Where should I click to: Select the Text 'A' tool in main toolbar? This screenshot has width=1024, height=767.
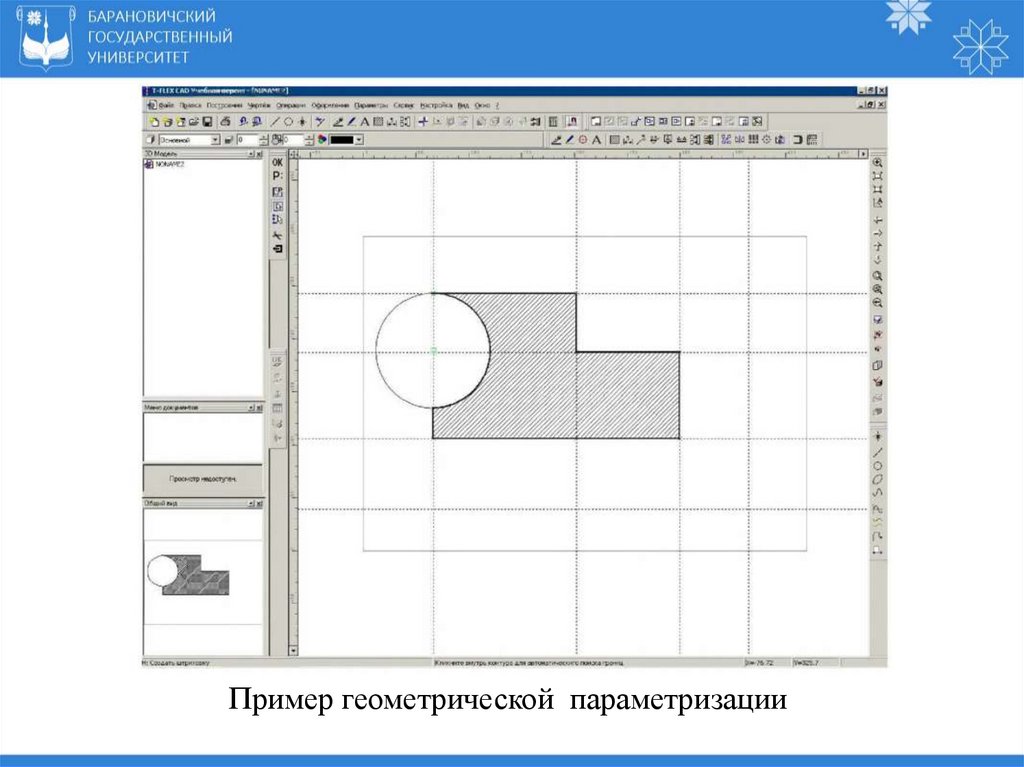point(364,122)
